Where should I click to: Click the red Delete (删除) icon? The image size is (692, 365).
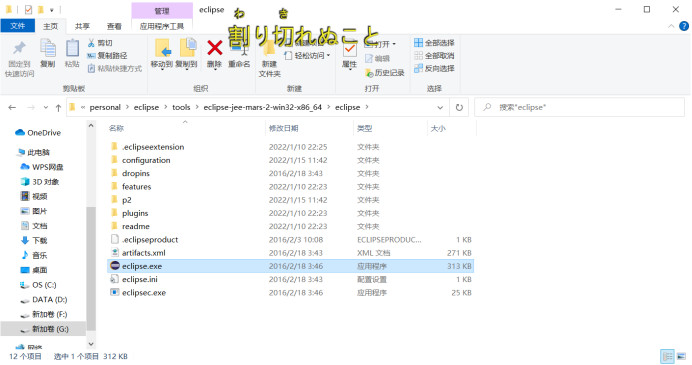(x=214, y=48)
